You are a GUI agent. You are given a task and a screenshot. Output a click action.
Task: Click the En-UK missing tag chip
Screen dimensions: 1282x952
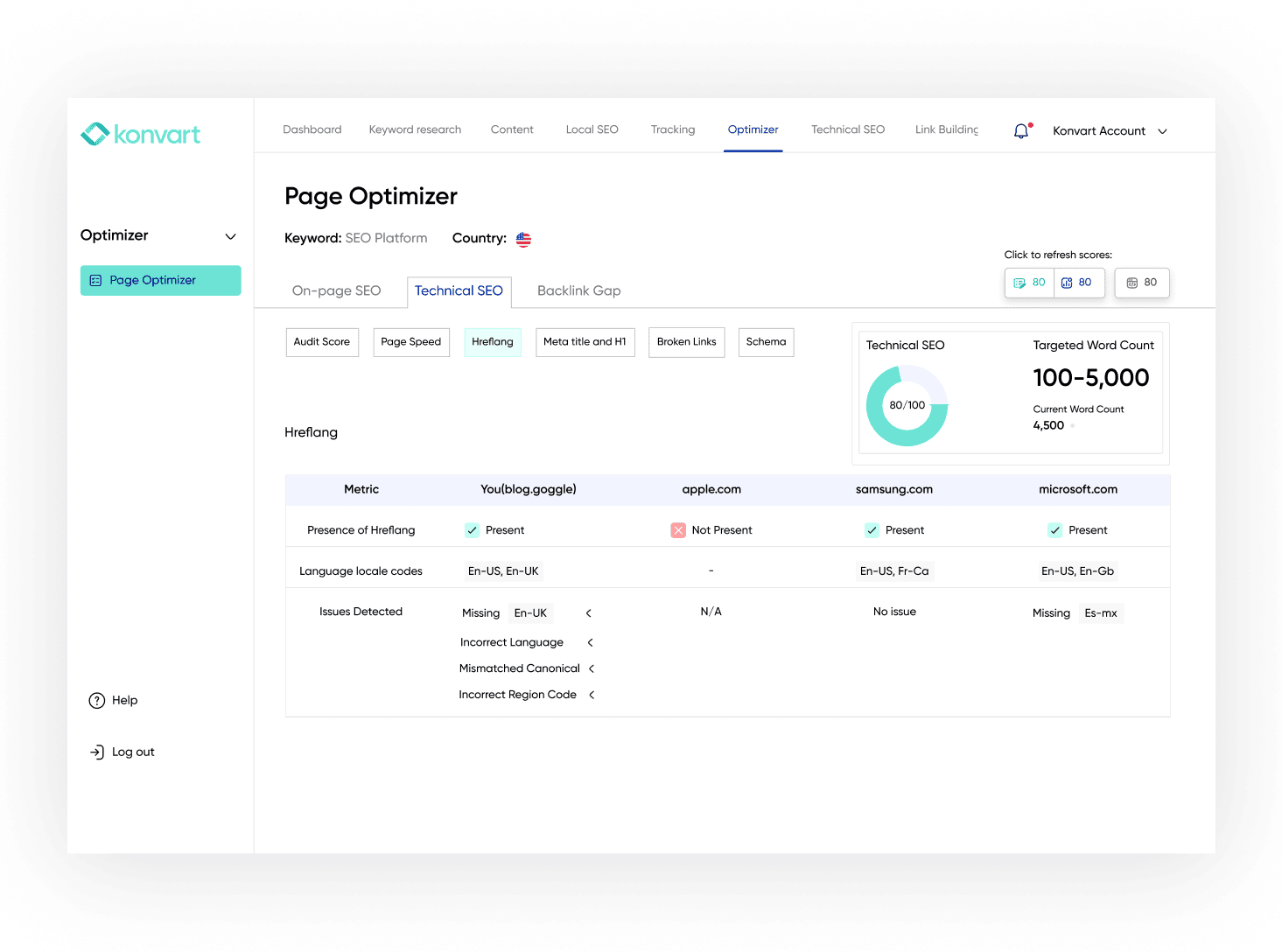531,612
